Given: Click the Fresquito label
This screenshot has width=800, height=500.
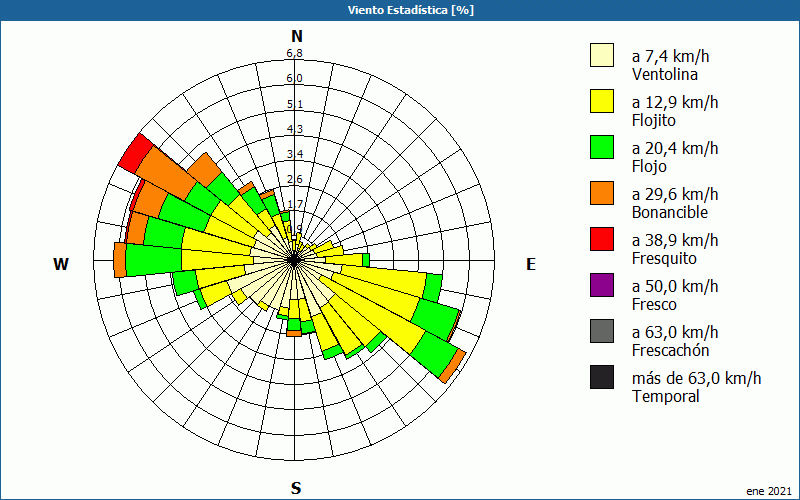Looking at the screenshot, I should tap(664, 258).
